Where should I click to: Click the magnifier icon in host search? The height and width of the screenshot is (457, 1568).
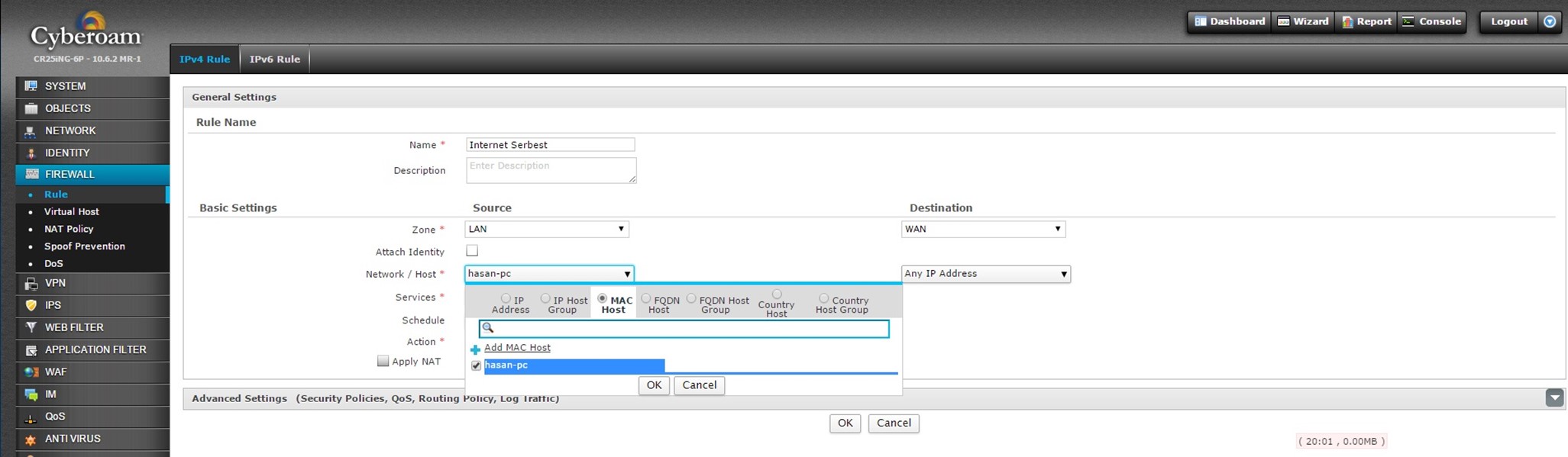488,328
